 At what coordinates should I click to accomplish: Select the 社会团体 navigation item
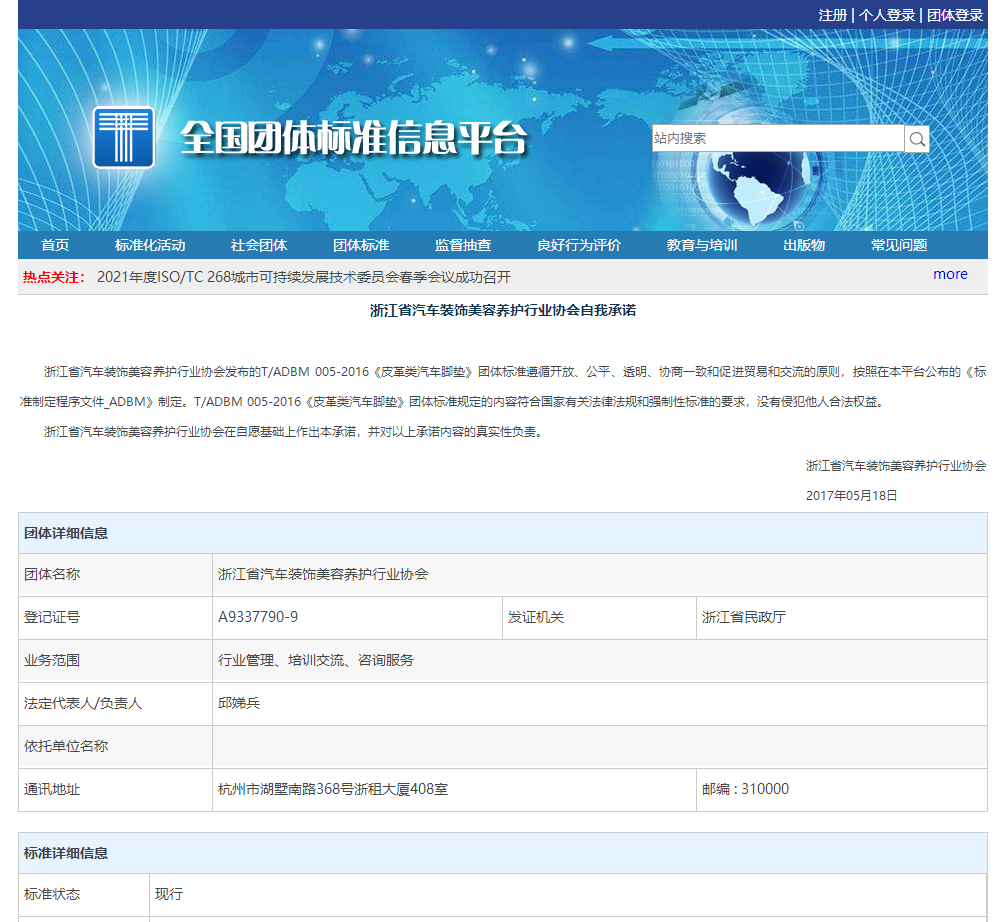pyautogui.click(x=259, y=244)
